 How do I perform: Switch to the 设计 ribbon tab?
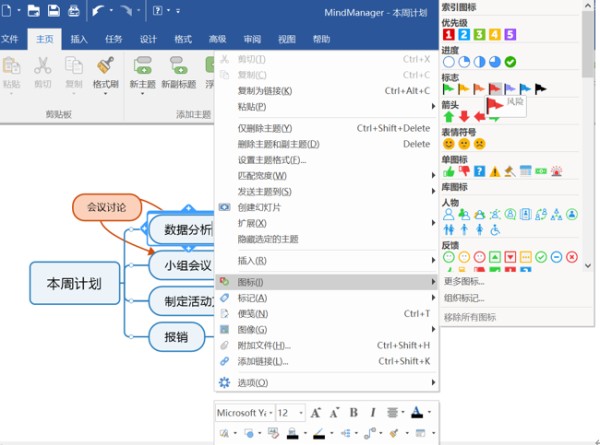[148, 39]
